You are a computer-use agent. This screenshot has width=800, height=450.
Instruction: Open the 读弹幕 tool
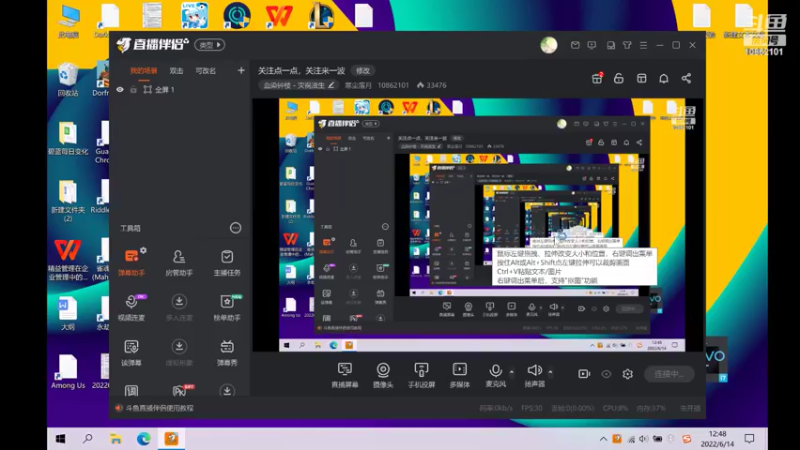pyautogui.click(x=132, y=352)
